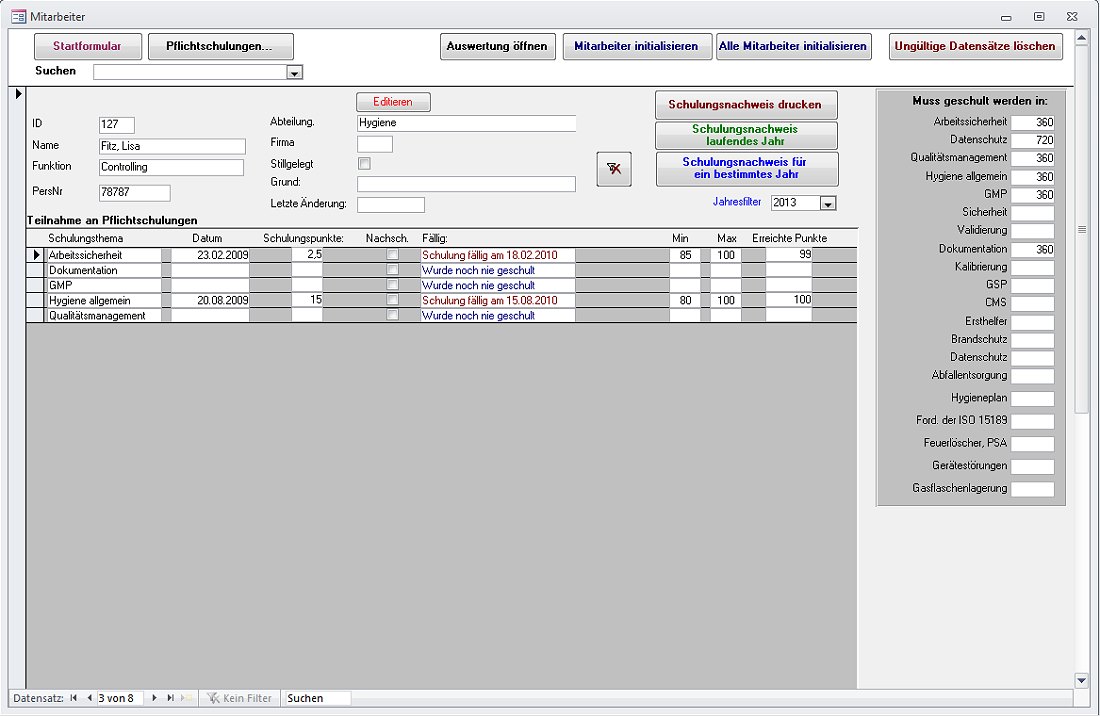Expand the Jahresfilter year dropdown

tap(827, 203)
